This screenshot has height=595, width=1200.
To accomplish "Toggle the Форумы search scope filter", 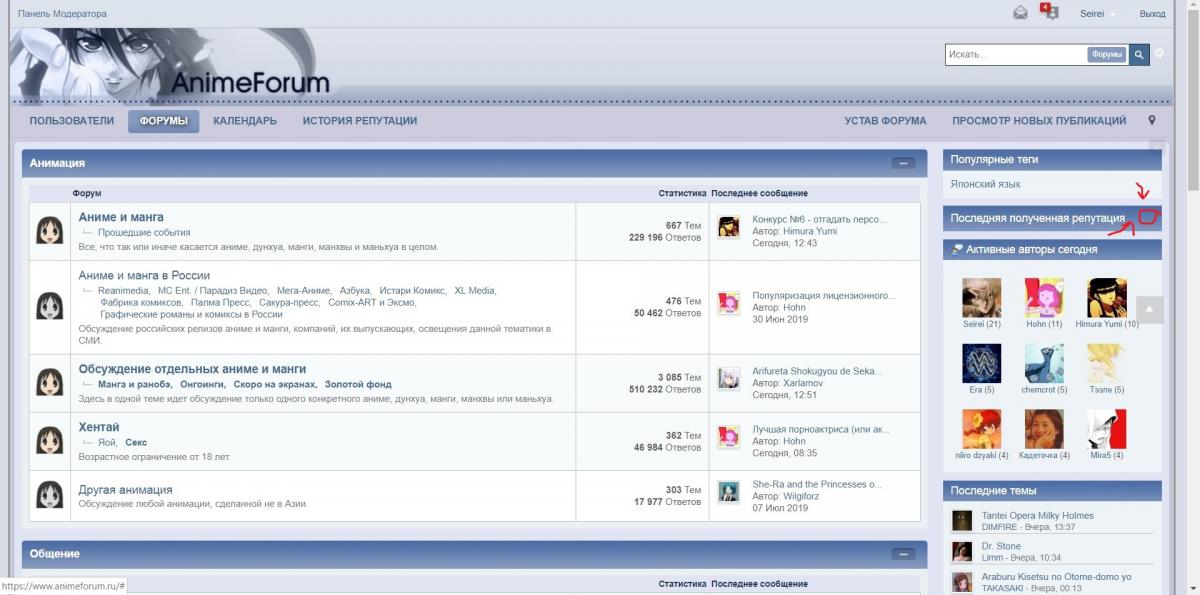I will click(x=1107, y=55).
